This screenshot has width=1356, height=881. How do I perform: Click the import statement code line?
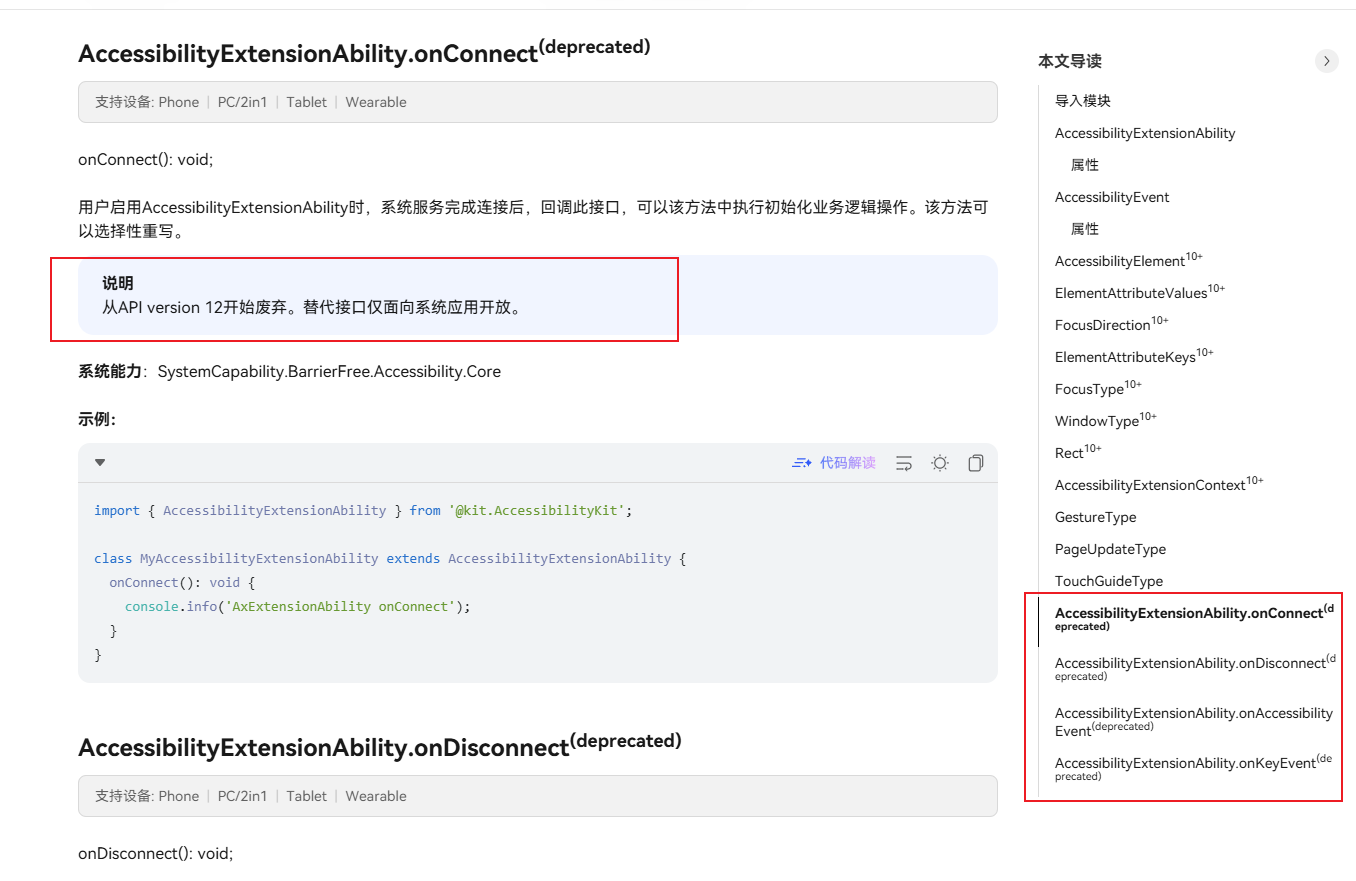364,510
